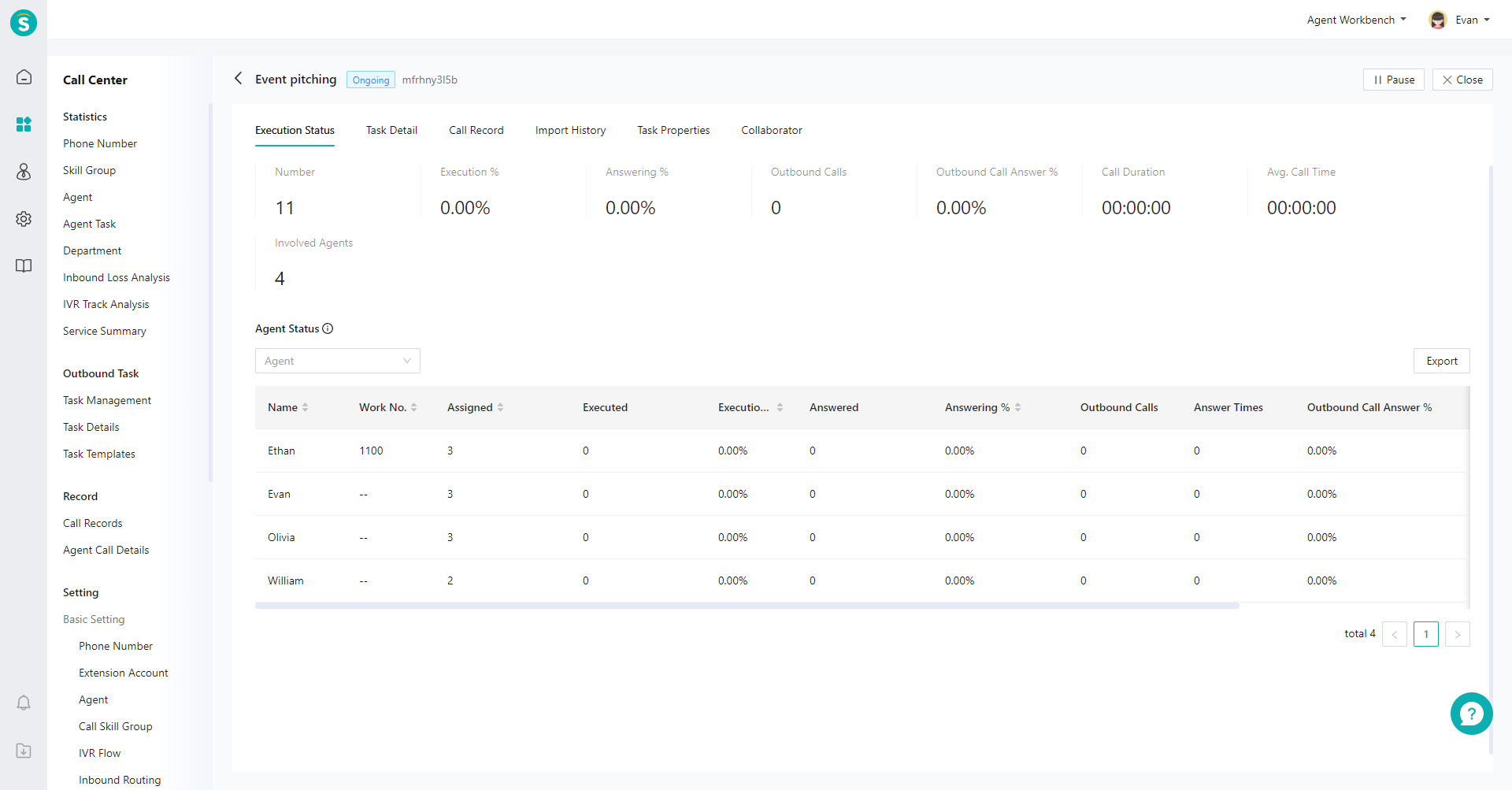Viewport: 1512px width, 790px height.
Task: Switch to the Call Record tab
Action: (x=476, y=130)
